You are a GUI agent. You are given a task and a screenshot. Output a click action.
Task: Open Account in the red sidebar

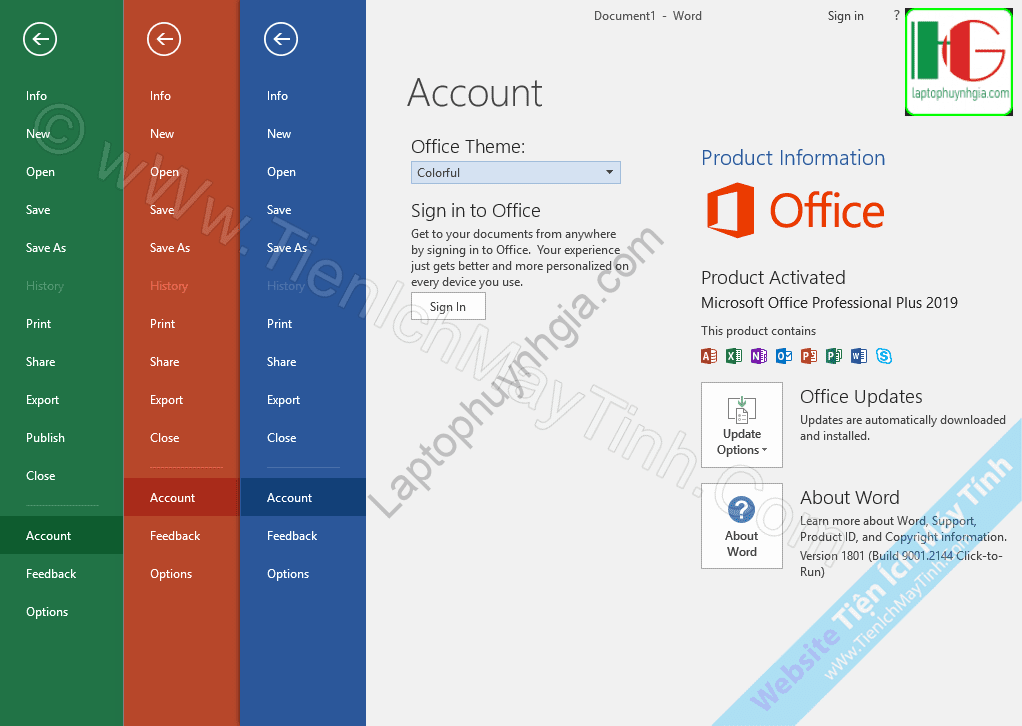click(182, 498)
